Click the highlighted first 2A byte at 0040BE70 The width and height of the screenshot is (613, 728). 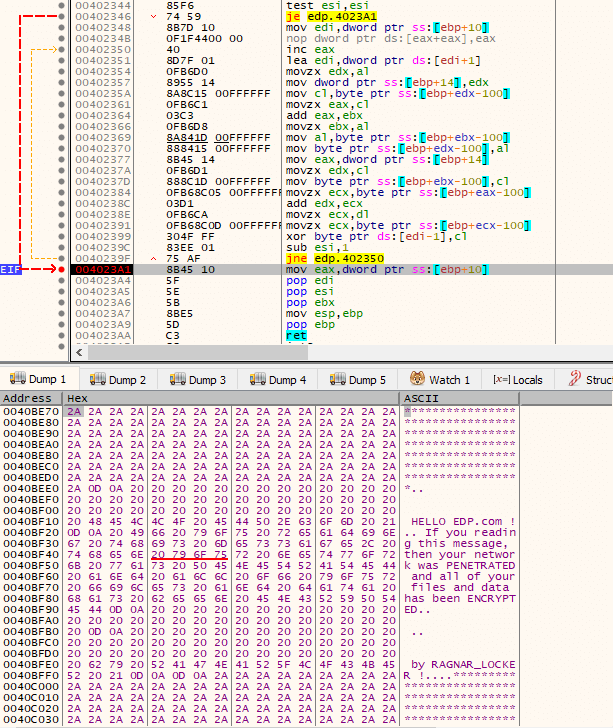(x=74, y=411)
